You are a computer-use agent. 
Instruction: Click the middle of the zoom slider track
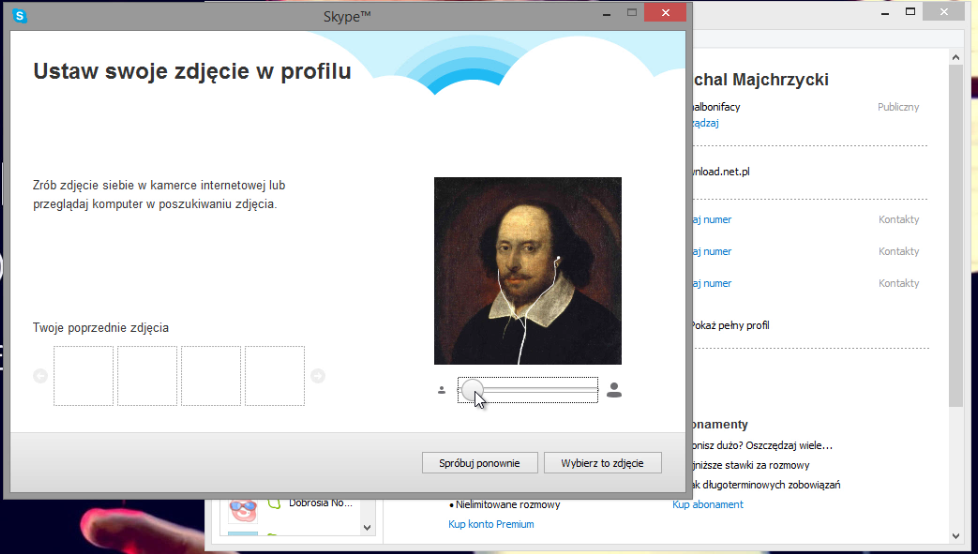pyautogui.click(x=528, y=390)
